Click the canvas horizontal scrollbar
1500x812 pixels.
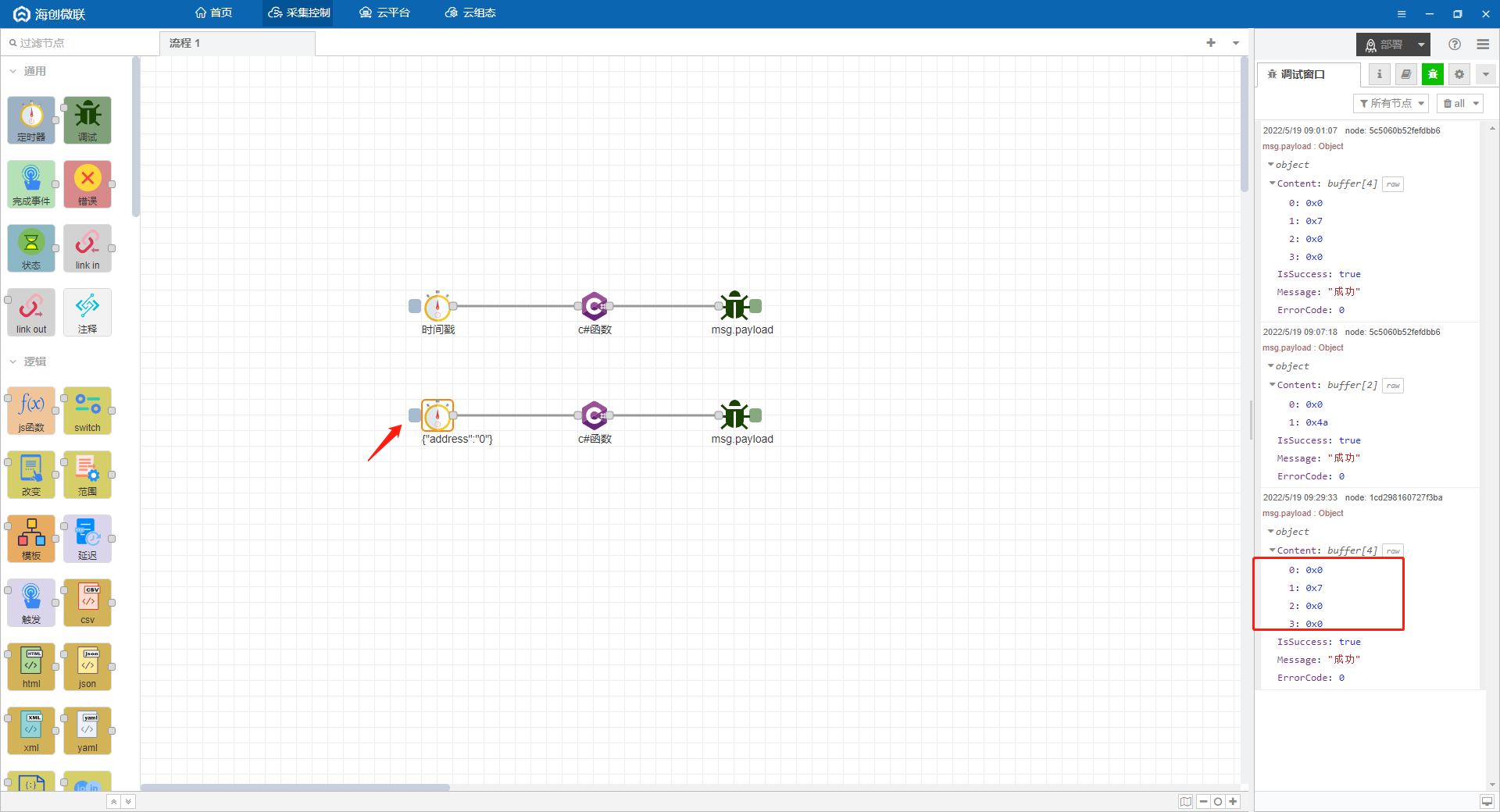click(295, 787)
